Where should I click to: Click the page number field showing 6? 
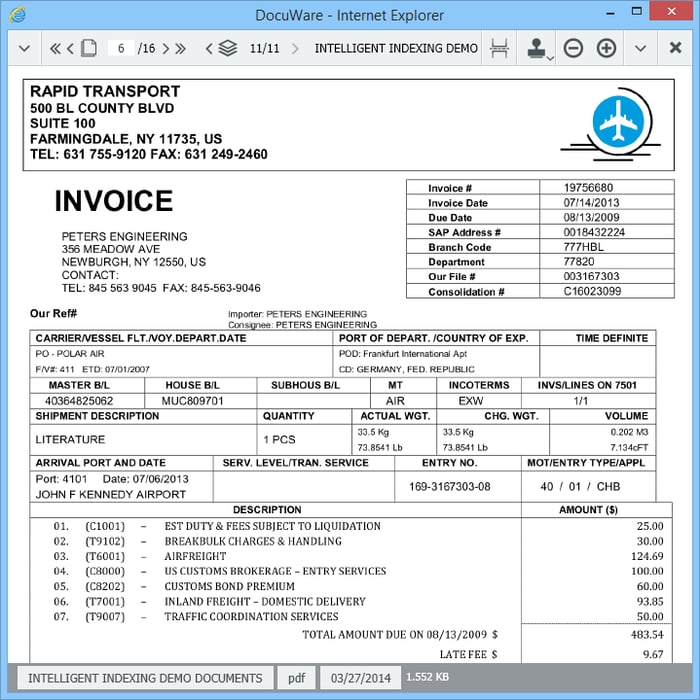tap(121, 48)
